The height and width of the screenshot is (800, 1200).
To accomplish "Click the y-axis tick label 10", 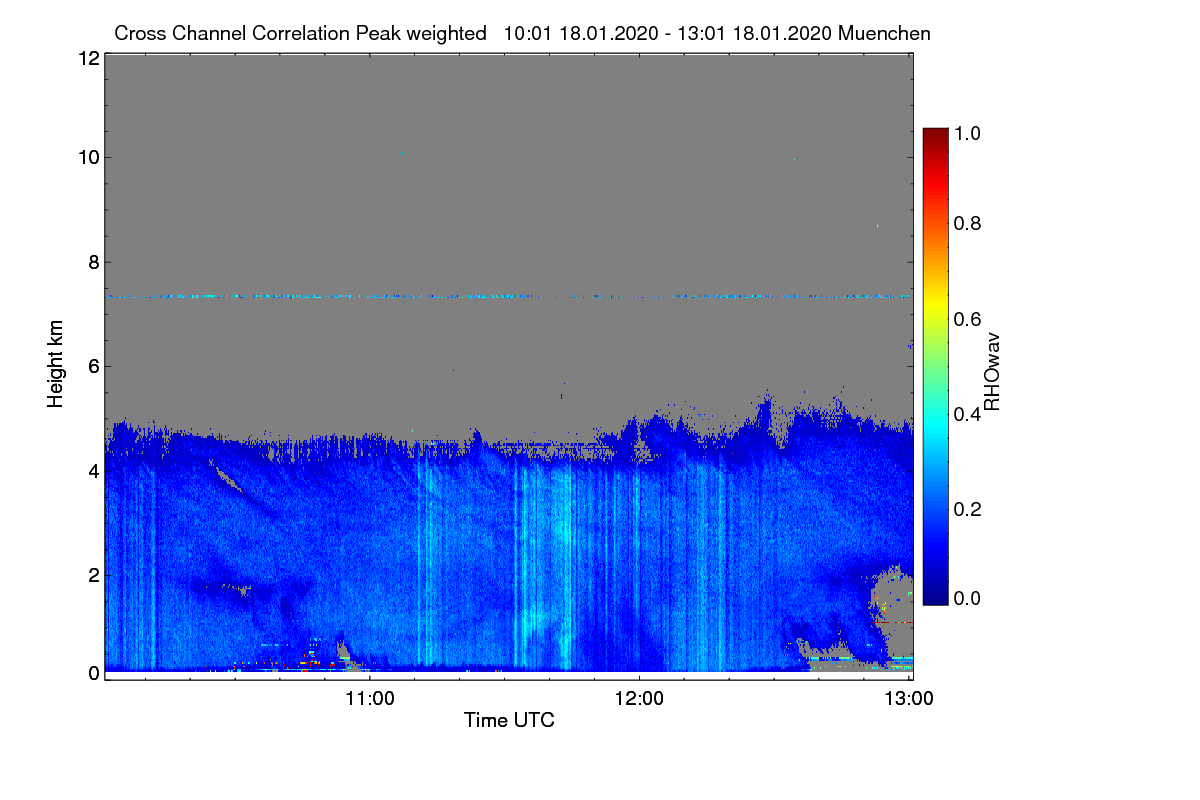I will click(88, 157).
